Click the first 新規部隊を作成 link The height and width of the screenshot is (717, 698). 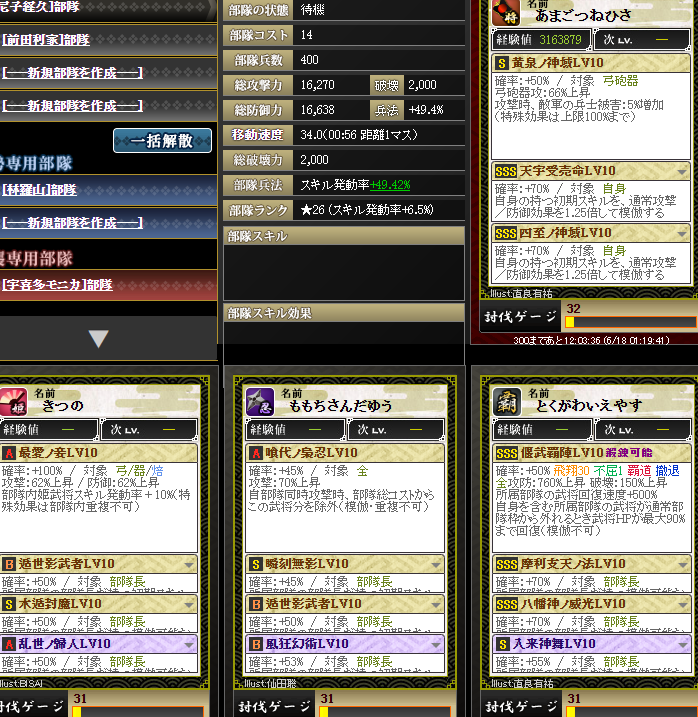point(72,73)
